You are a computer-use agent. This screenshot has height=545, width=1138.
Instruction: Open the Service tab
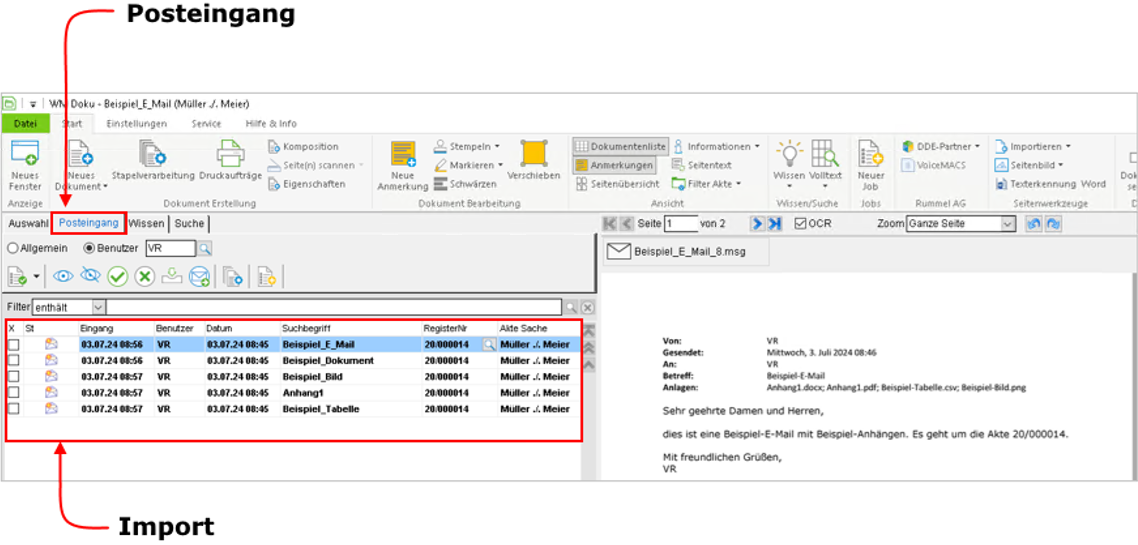(x=206, y=123)
